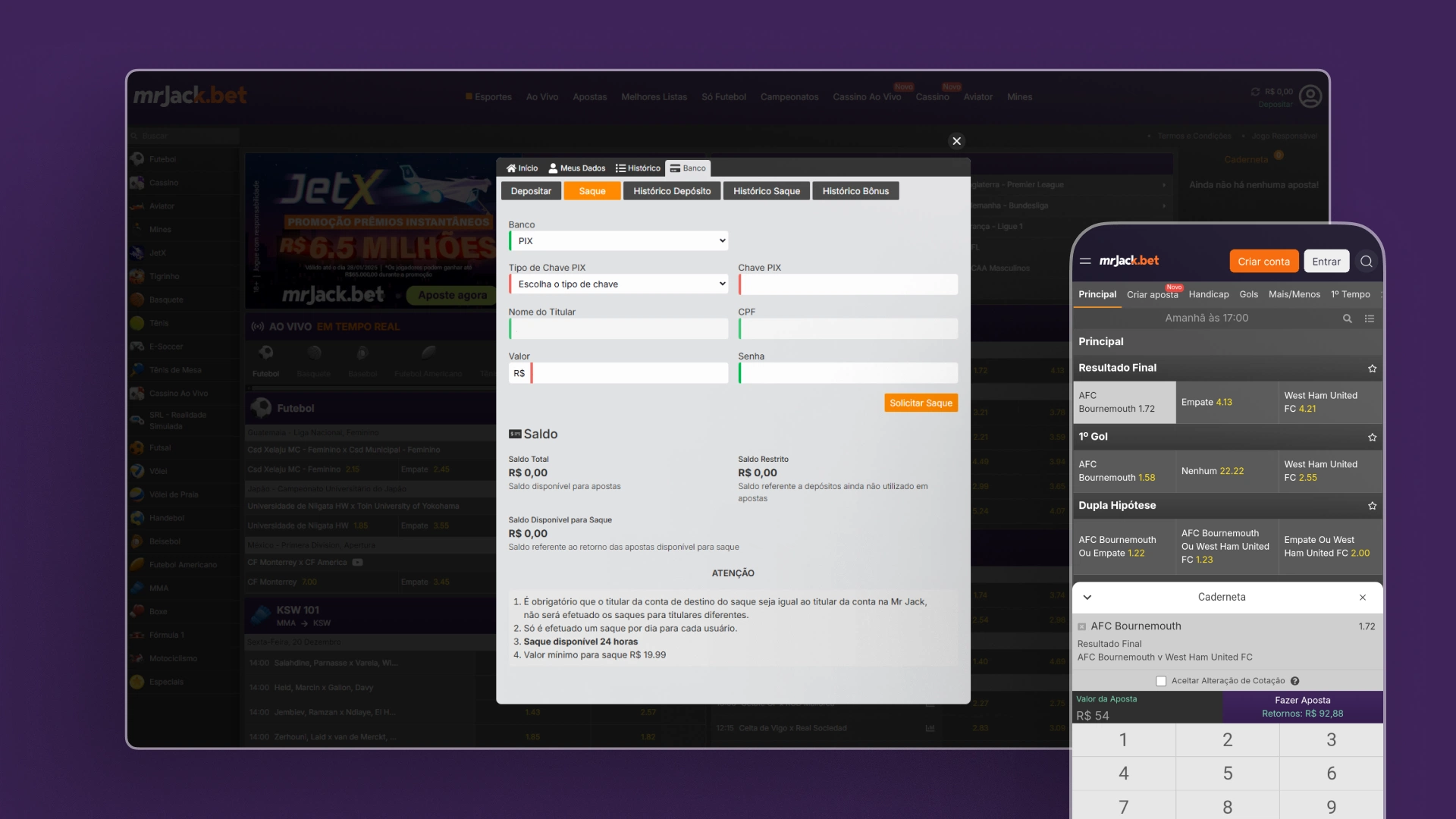Click the balance refresh icon

coord(1255,92)
